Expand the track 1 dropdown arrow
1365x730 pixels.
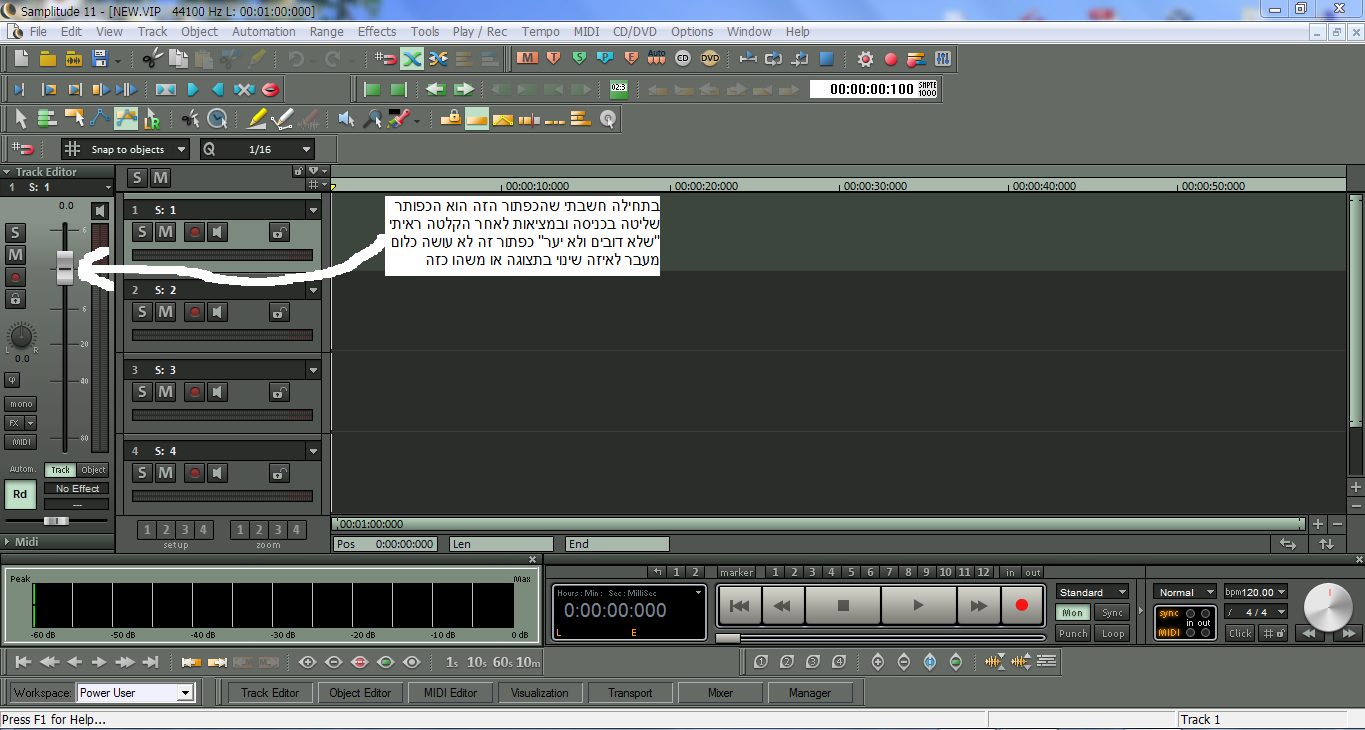313,210
